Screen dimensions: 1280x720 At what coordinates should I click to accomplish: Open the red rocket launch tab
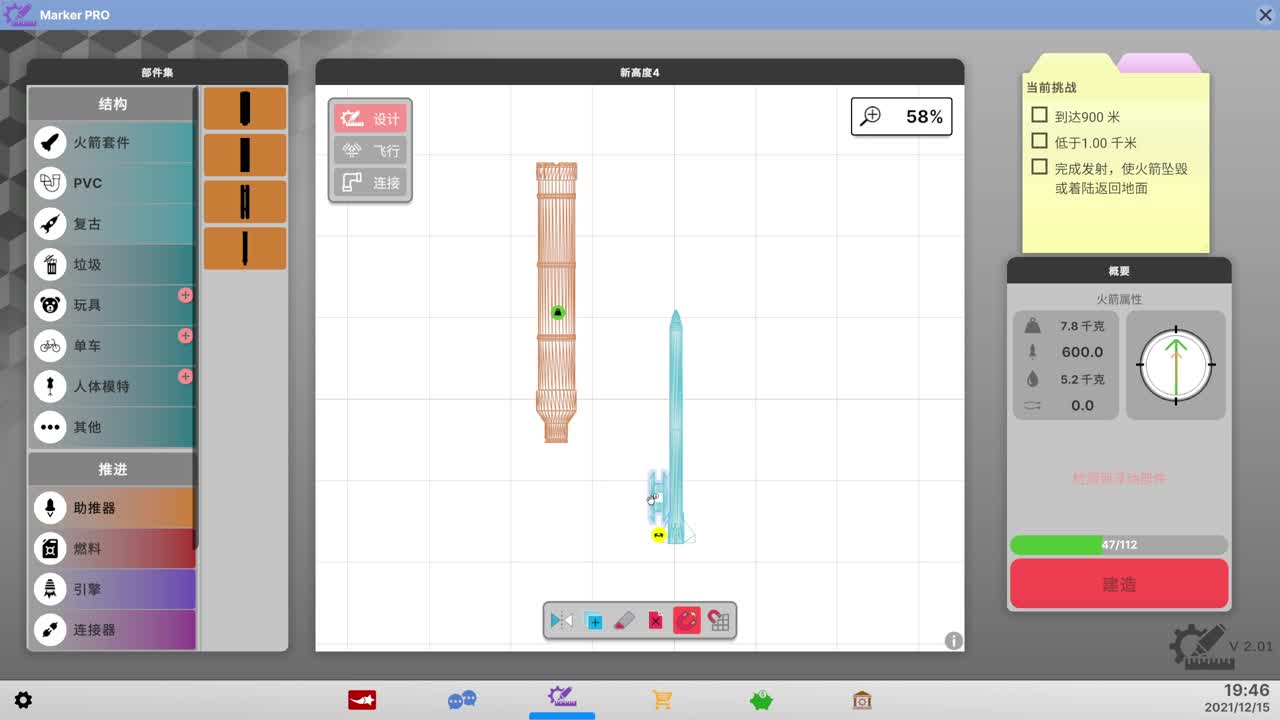pyautogui.click(x=362, y=700)
